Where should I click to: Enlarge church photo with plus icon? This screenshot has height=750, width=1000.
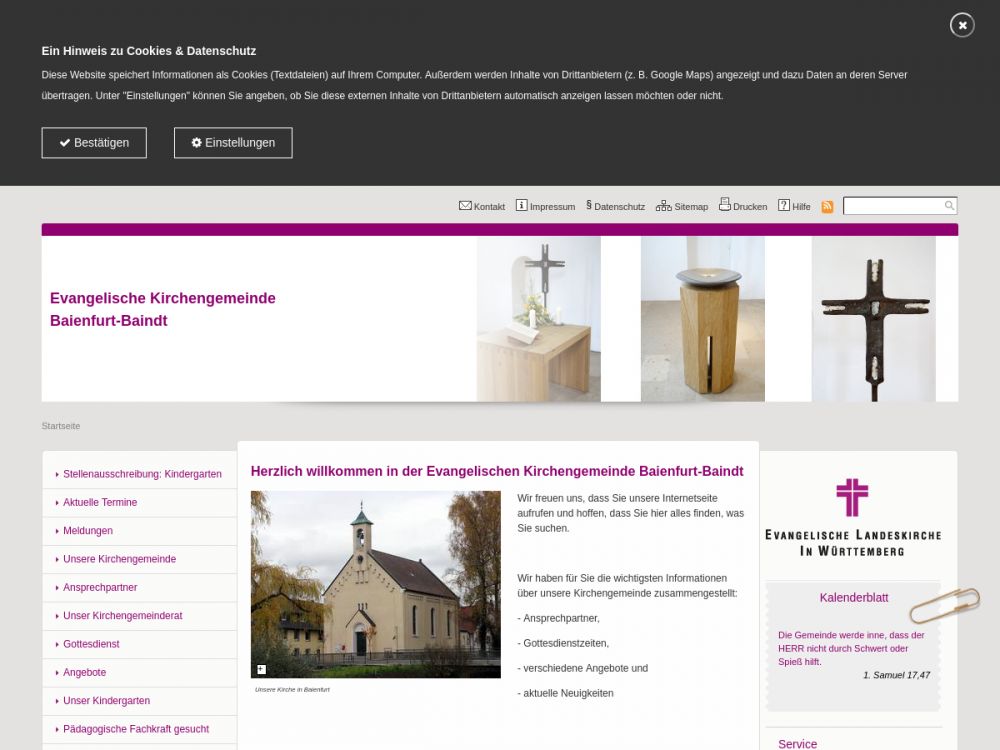click(x=262, y=669)
